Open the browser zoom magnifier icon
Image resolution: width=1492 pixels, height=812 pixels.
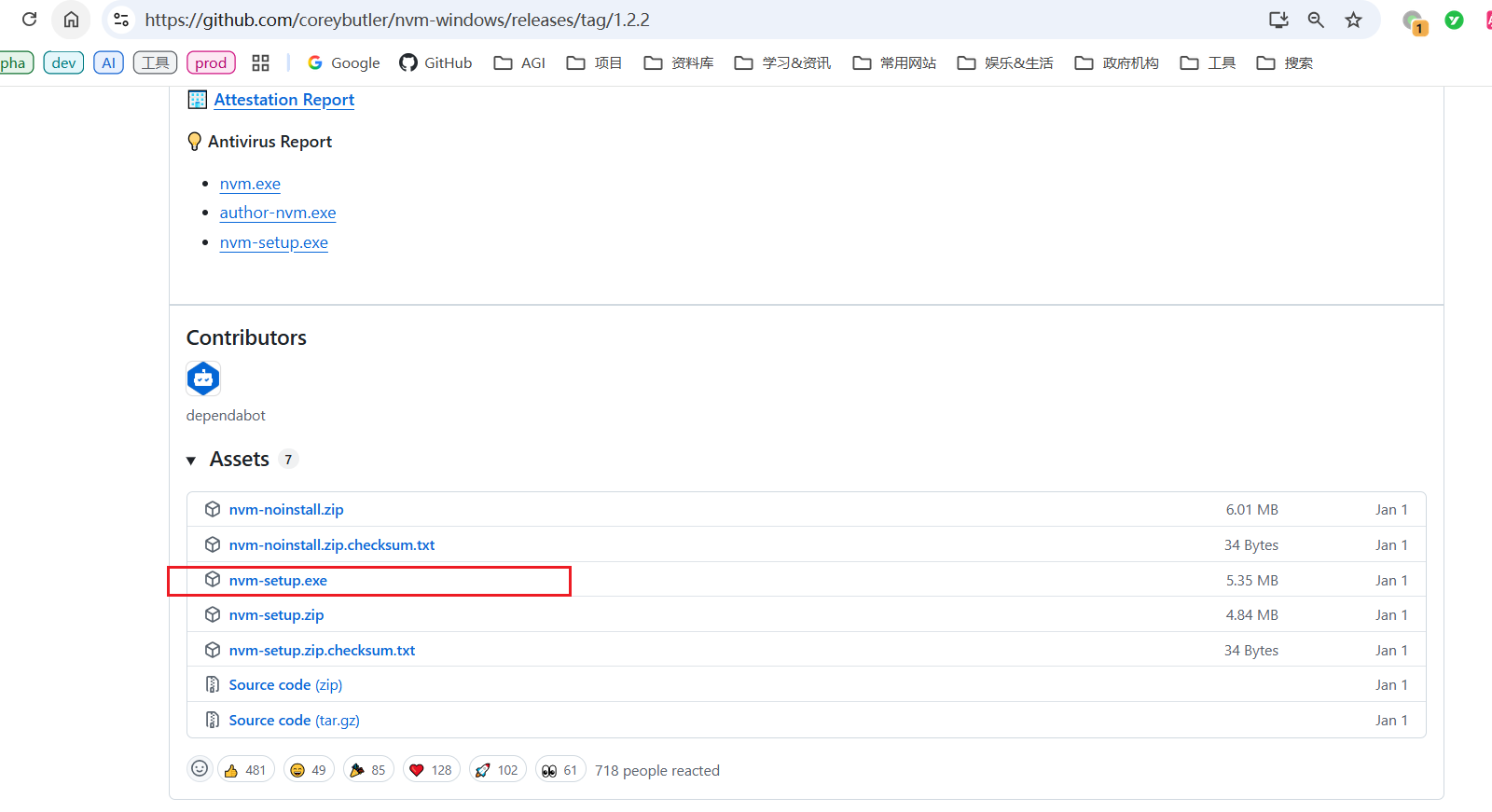tap(1316, 20)
